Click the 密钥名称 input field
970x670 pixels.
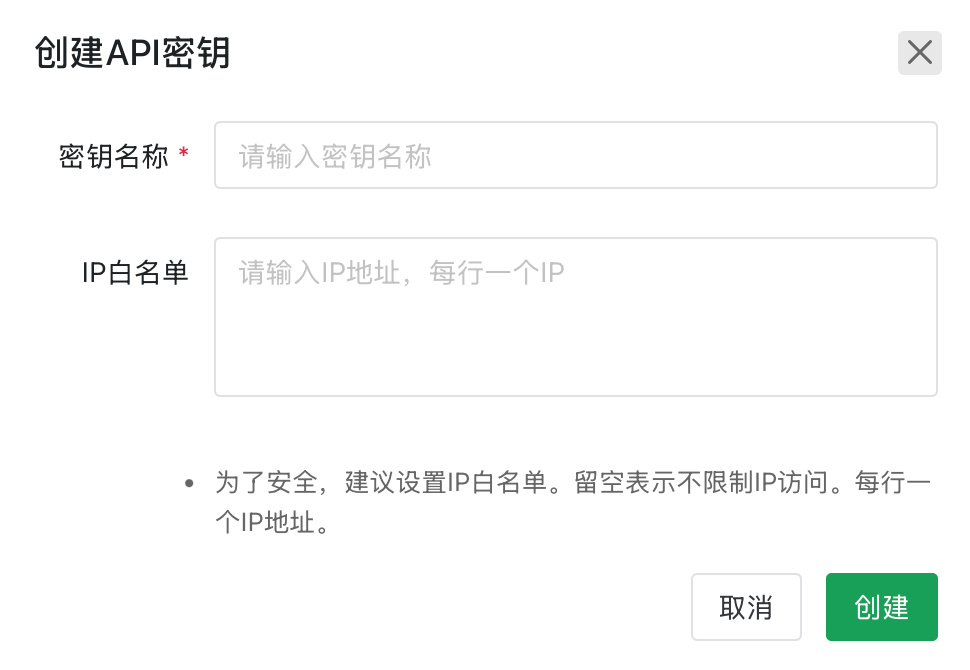click(x=575, y=155)
